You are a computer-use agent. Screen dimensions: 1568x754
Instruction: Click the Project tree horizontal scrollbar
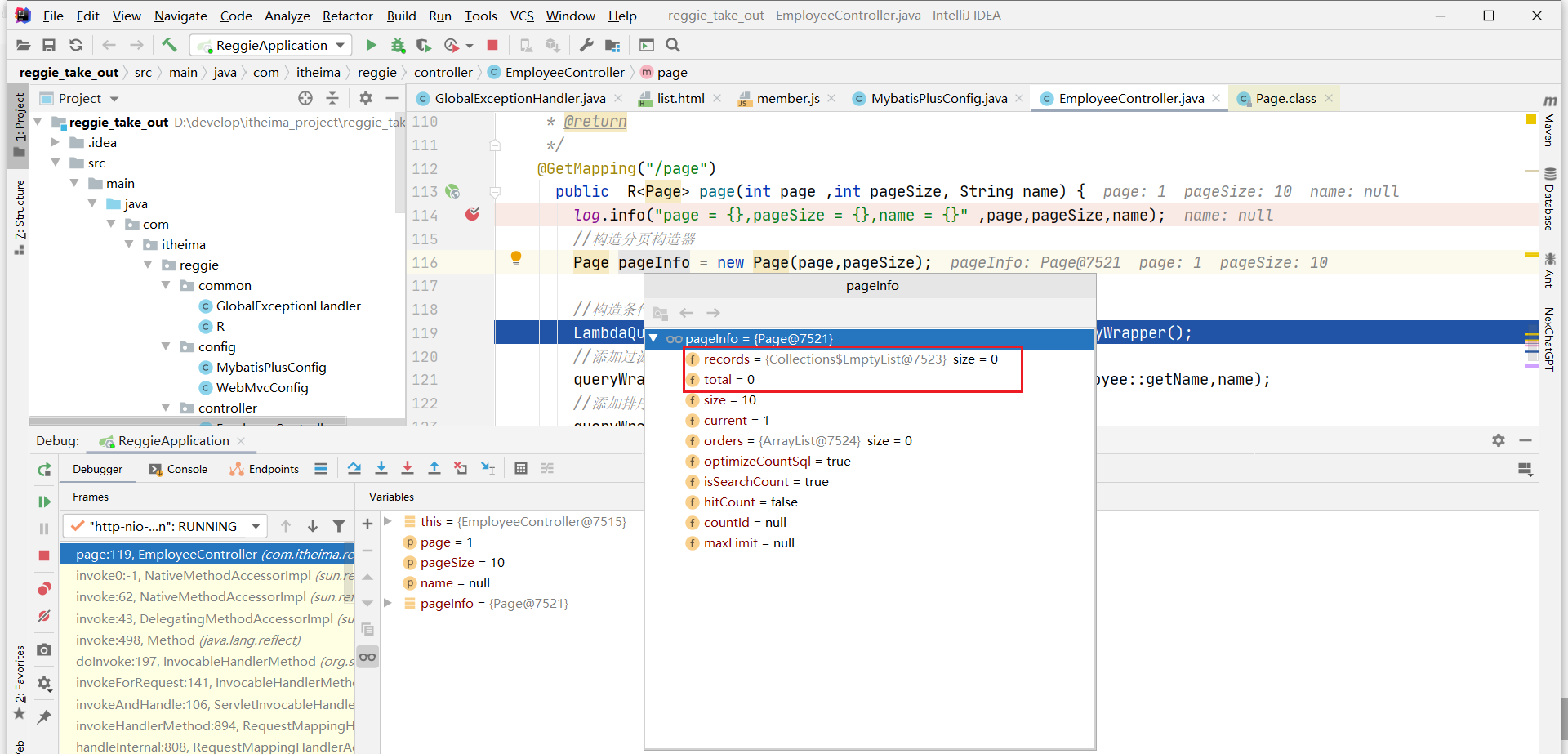coord(188,422)
